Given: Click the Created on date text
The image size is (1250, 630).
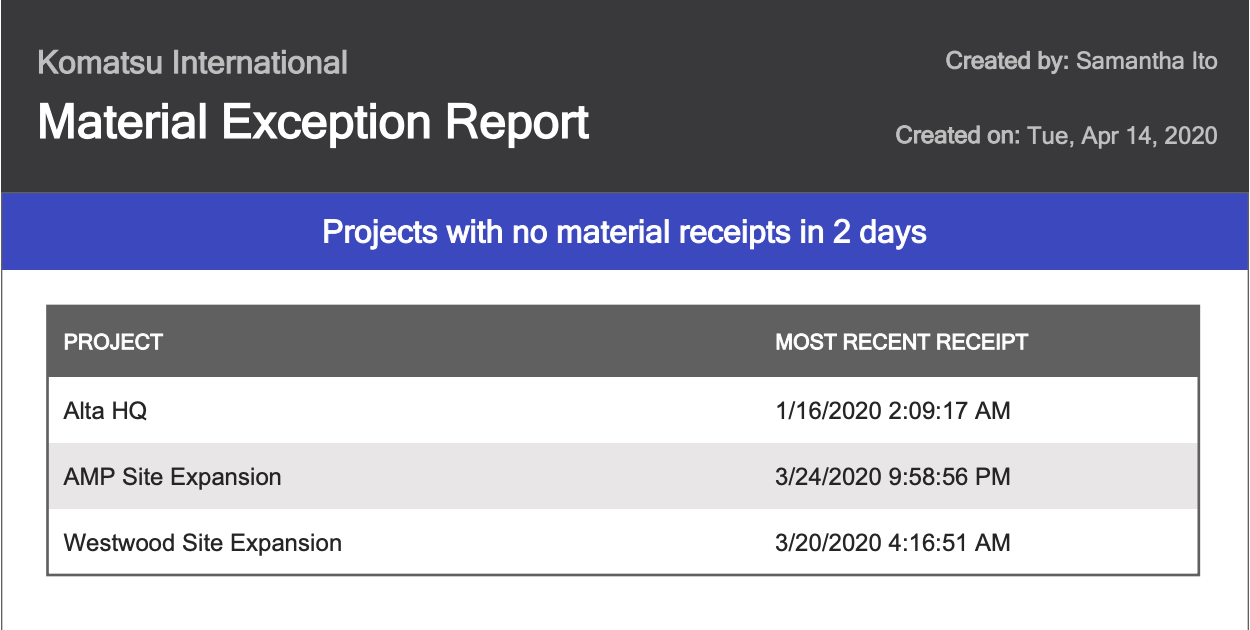Looking at the screenshot, I should pos(1056,135).
